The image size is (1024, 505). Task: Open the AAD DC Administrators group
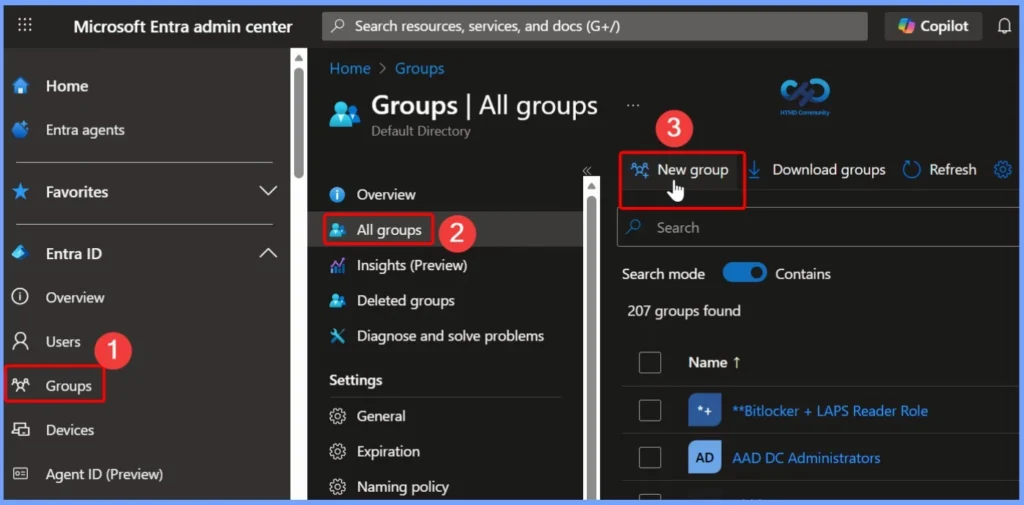click(x=806, y=458)
